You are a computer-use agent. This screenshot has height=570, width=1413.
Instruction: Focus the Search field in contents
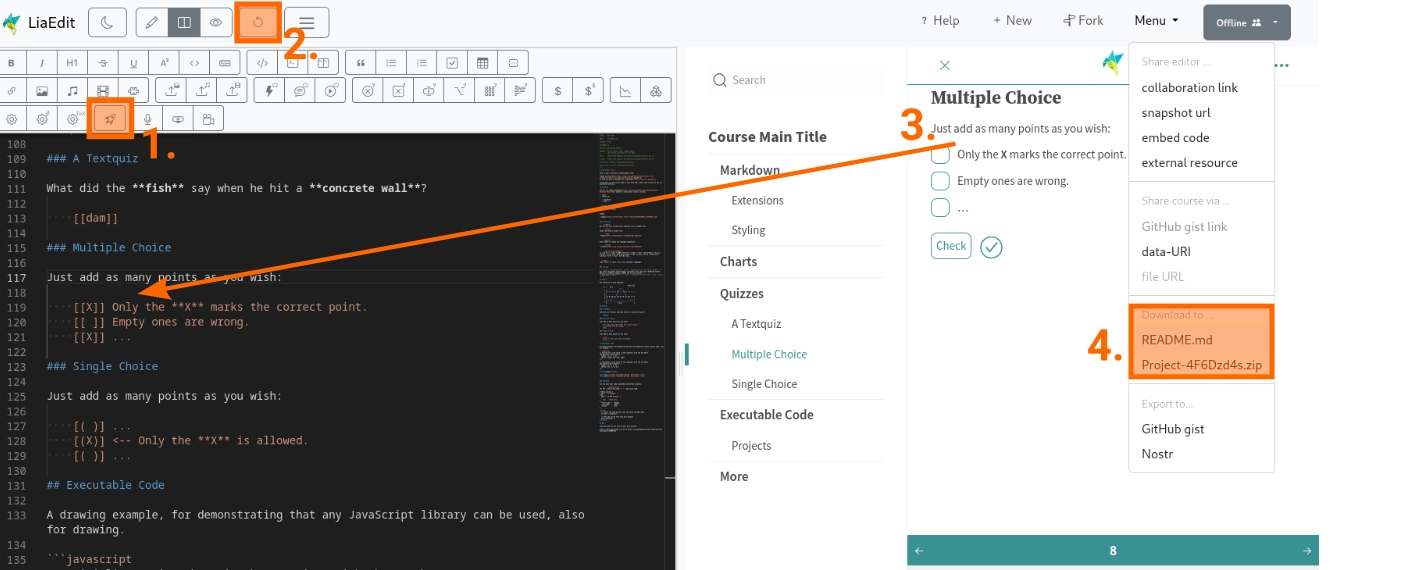(795, 80)
